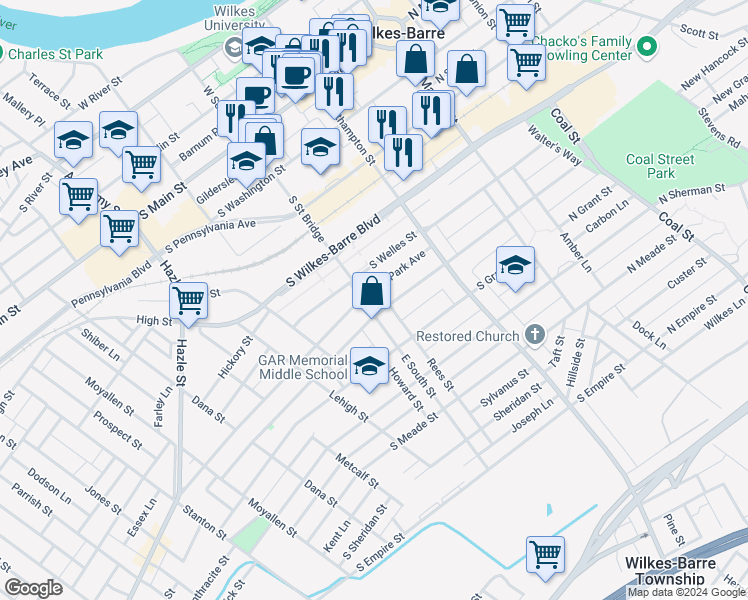Click the Custer St label
The width and height of the screenshot is (748, 600).
point(687,273)
